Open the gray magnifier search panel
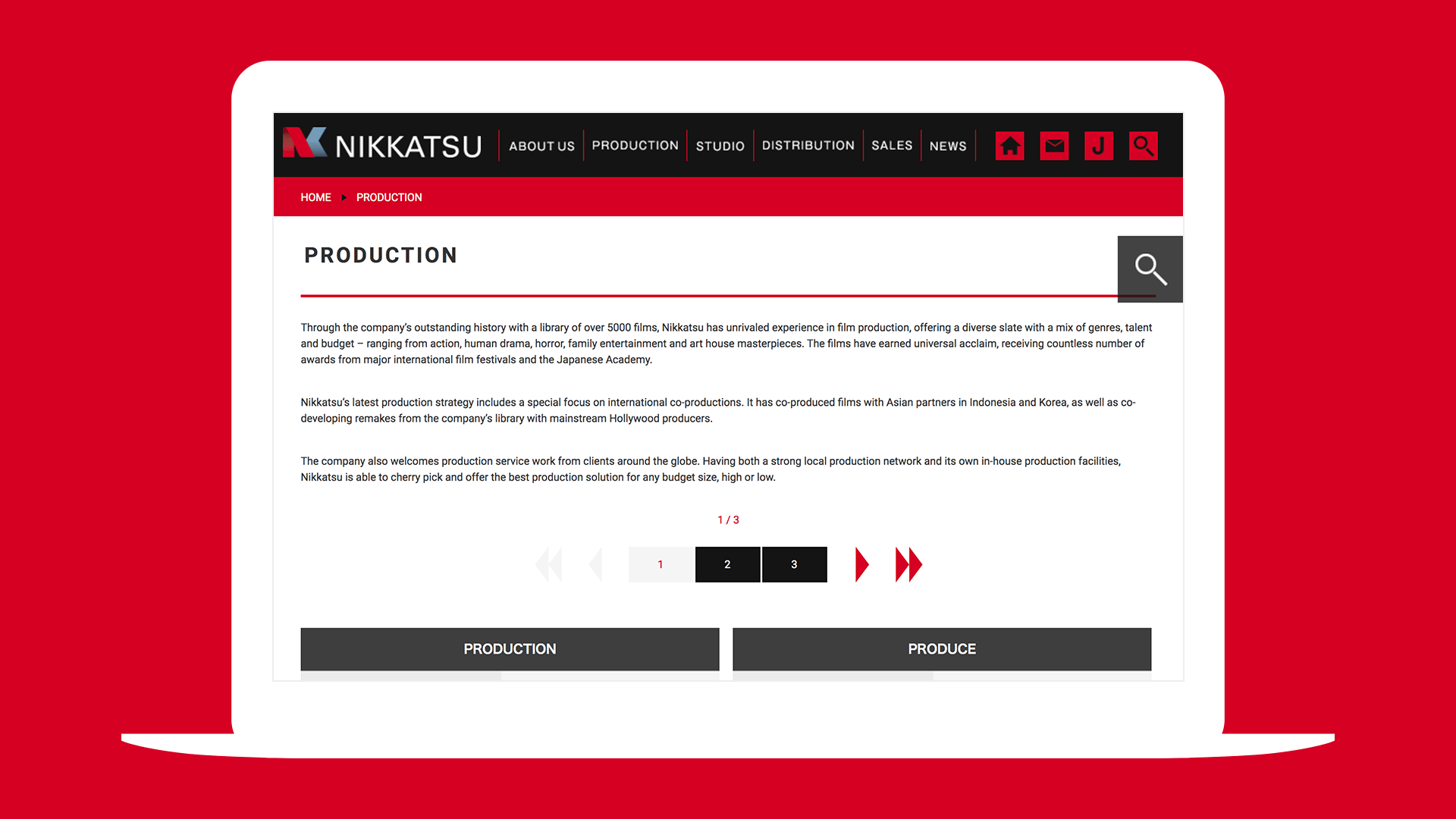Image resolution: width=1456 pixels, height=819 pixels. [1150, 269]
